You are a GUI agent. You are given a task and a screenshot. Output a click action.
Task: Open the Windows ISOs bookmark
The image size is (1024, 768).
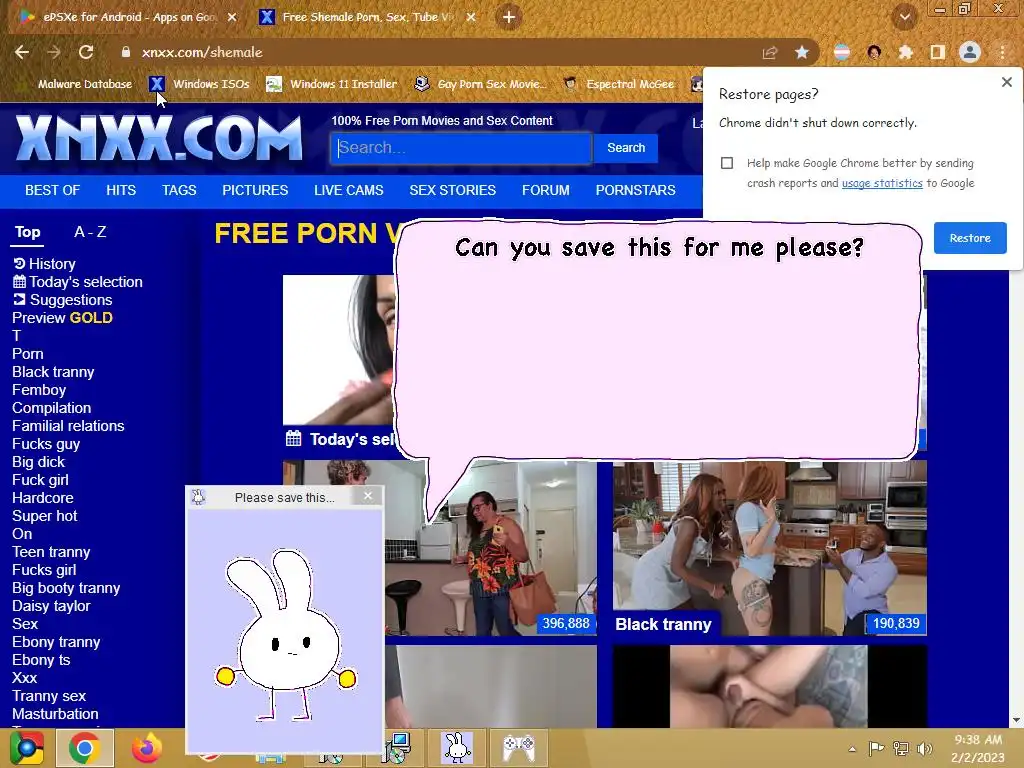tap(211, 84)
